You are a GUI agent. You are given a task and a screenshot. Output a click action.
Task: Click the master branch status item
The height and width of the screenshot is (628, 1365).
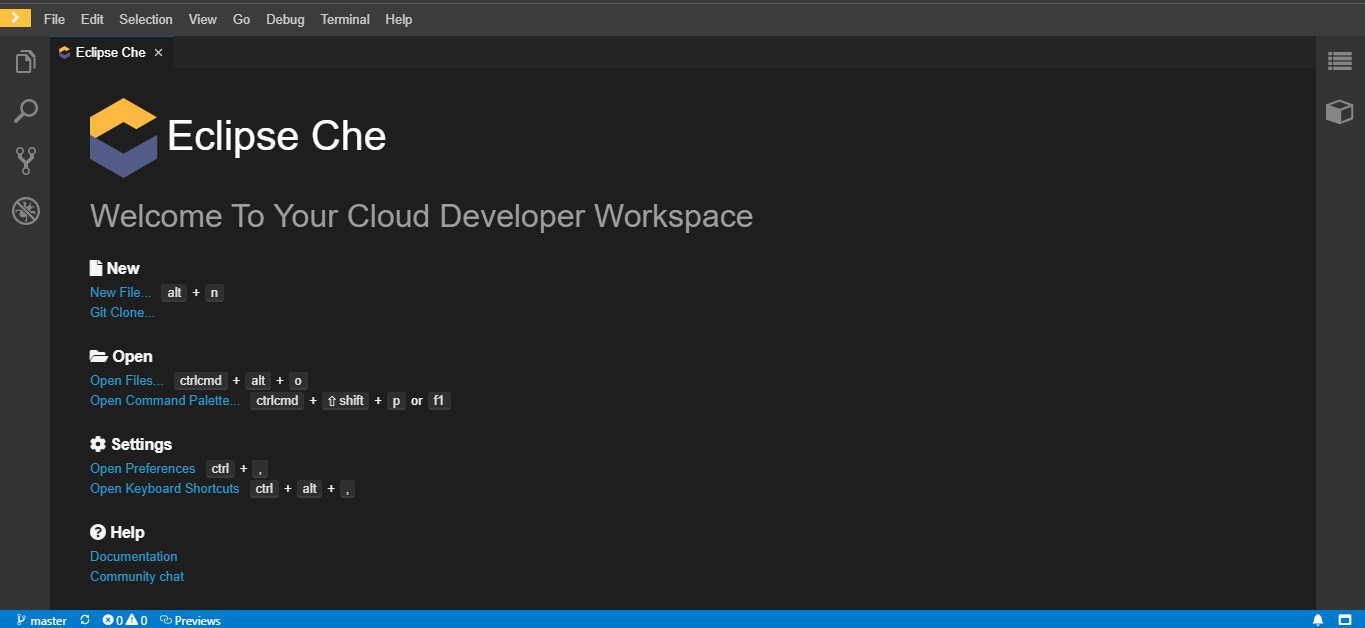41,620
